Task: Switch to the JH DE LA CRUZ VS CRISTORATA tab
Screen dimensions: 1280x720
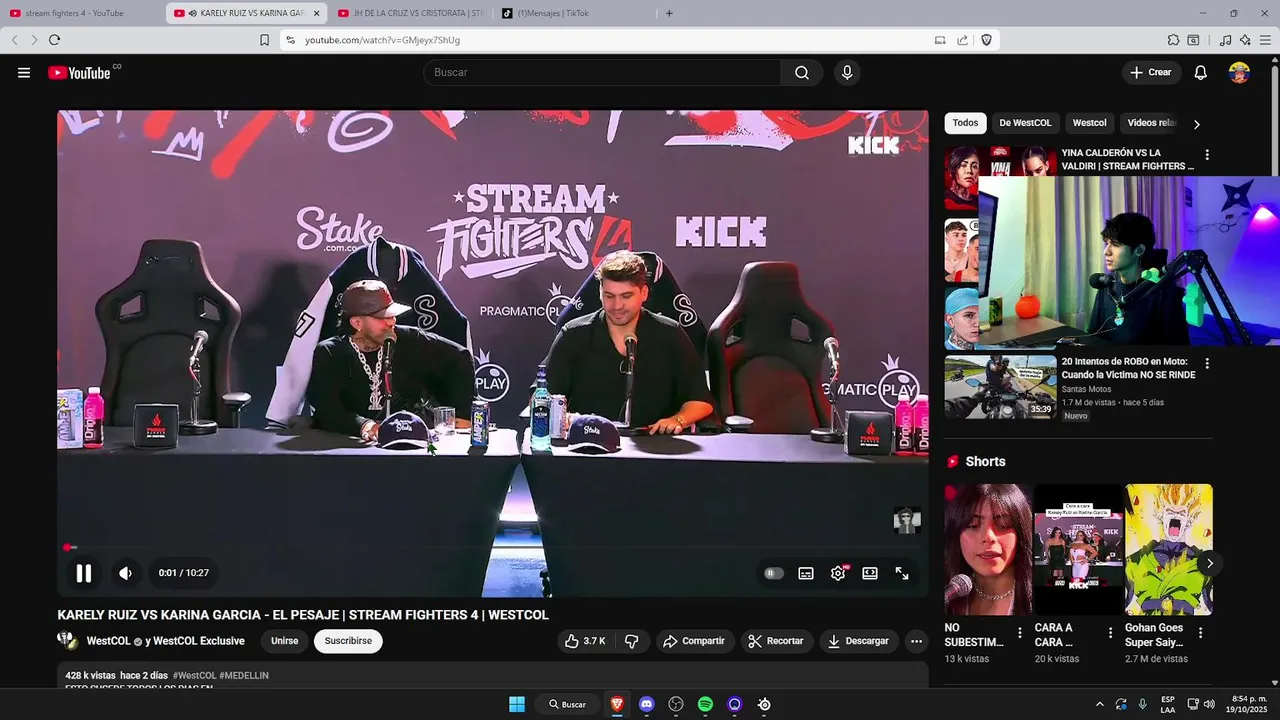Action: pyautogui.click(x=410, y=13)
